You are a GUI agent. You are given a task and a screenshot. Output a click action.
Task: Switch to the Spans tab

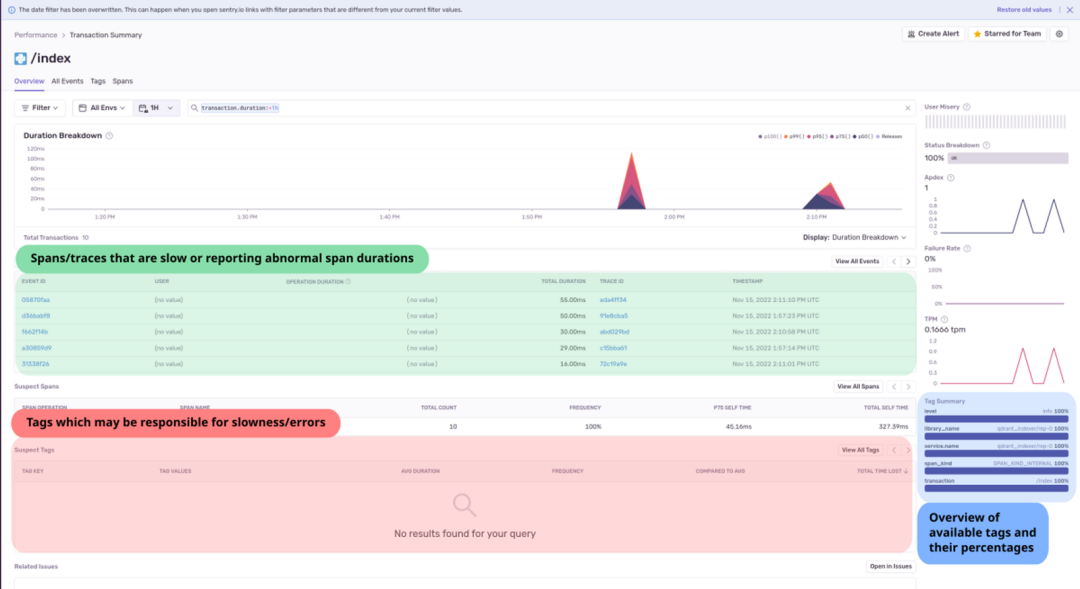point(123,81)
